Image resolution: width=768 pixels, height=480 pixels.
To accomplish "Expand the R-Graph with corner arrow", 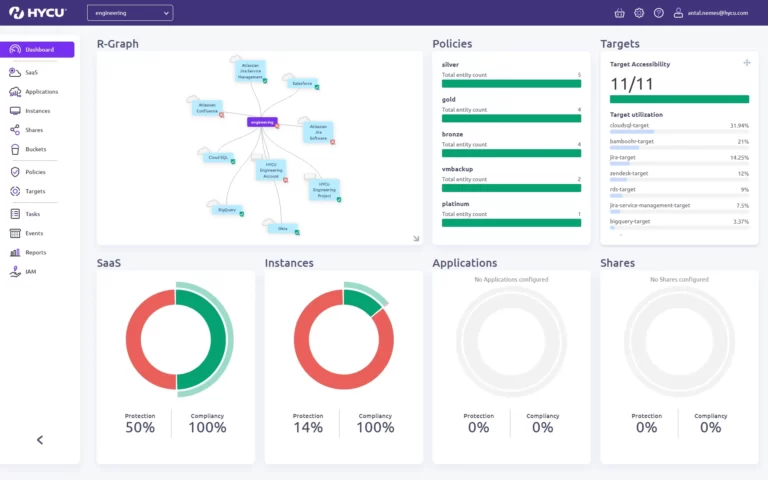I will [416, 238].
